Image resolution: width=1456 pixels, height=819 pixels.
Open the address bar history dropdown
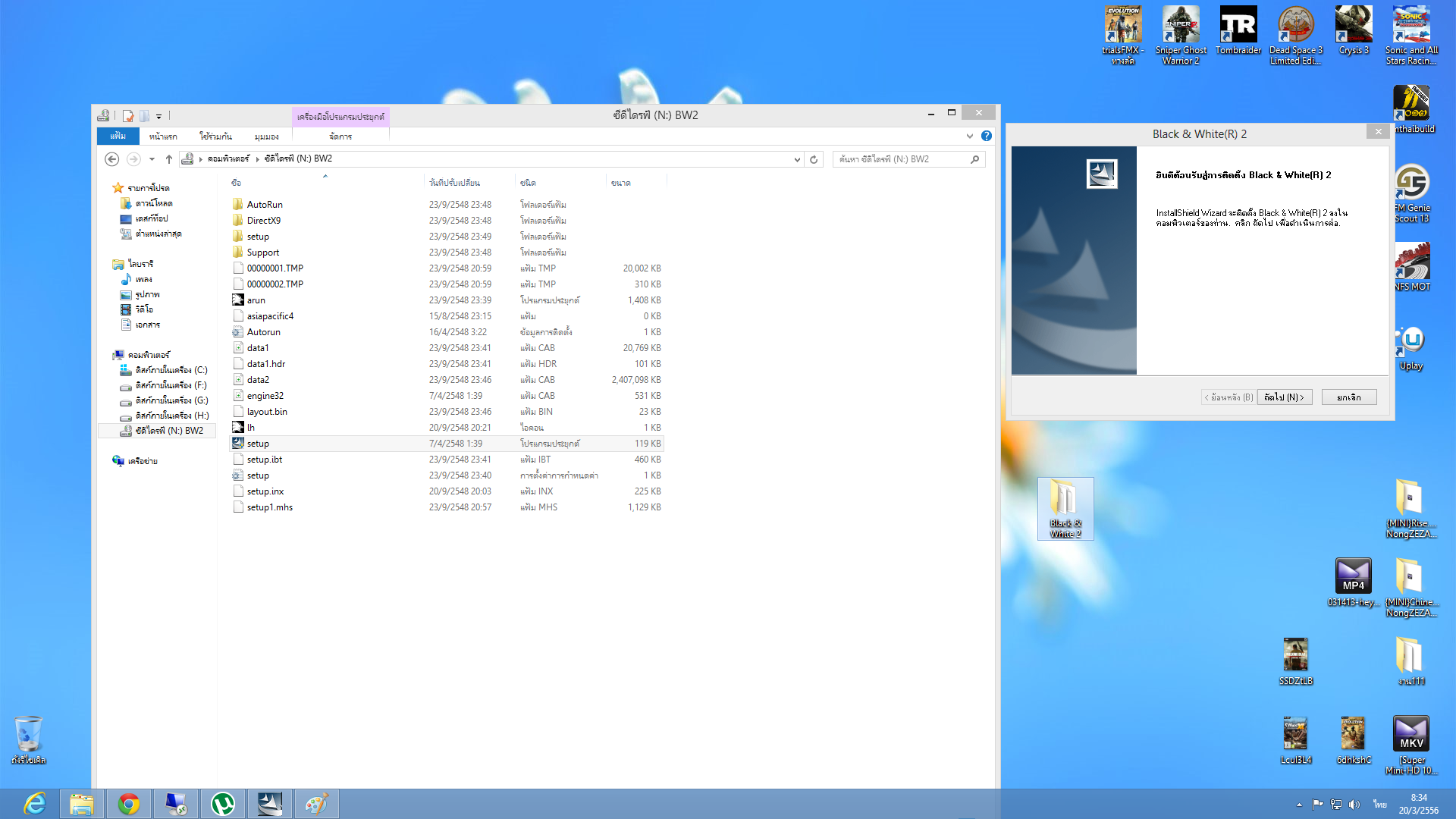(796, 159)
